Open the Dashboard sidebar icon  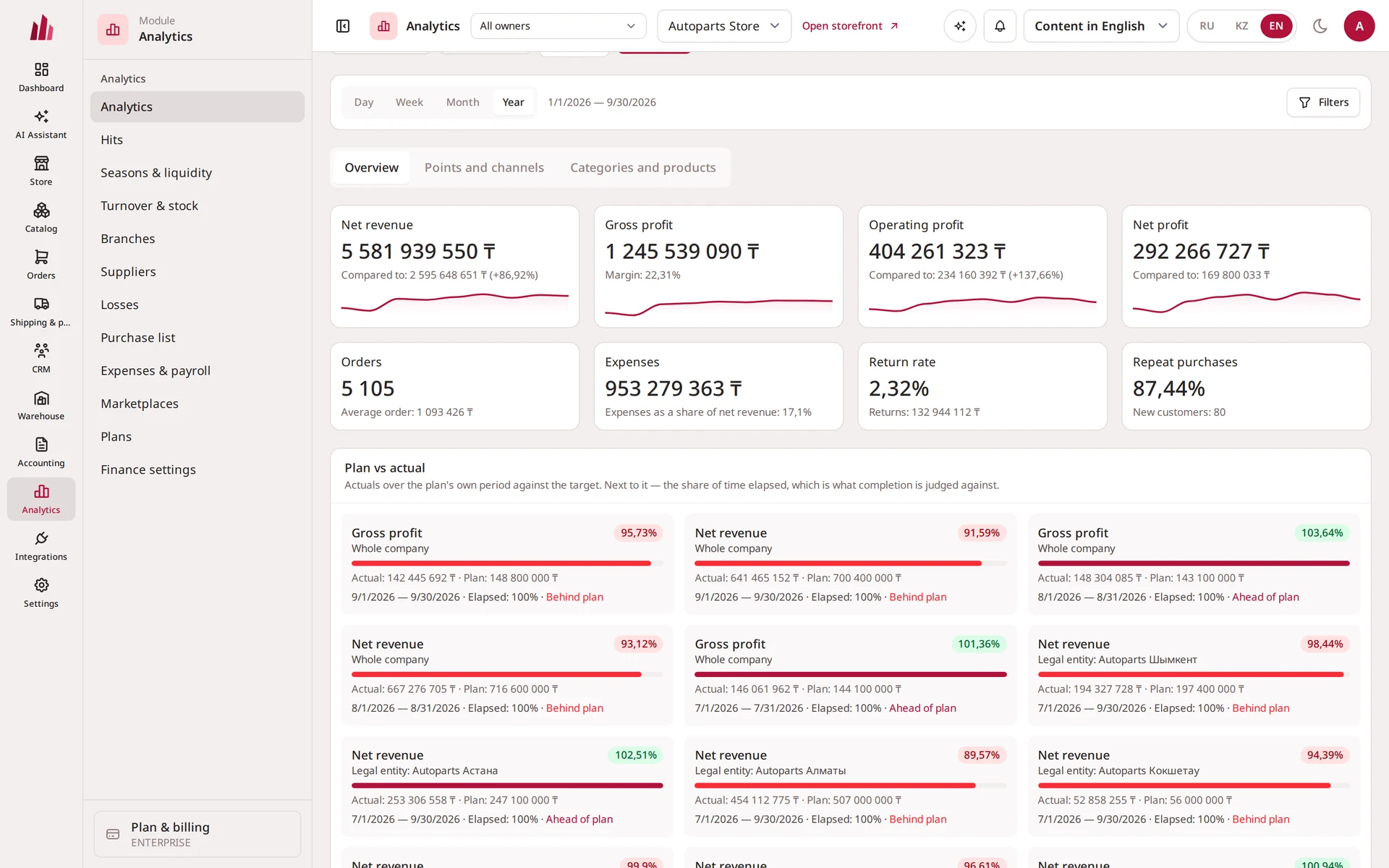41,77
